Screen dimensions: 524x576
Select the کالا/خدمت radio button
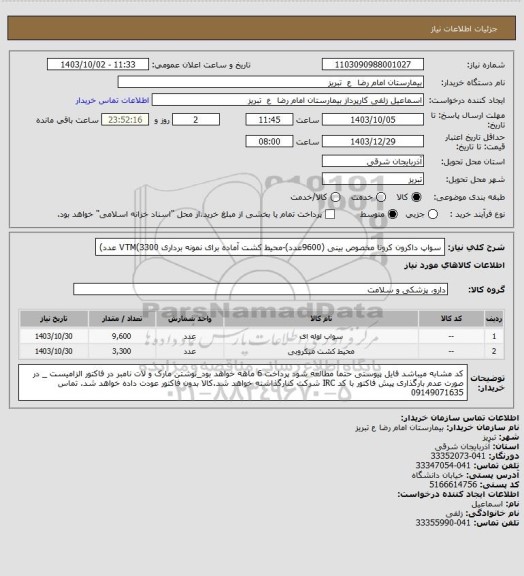coord(335,197)
